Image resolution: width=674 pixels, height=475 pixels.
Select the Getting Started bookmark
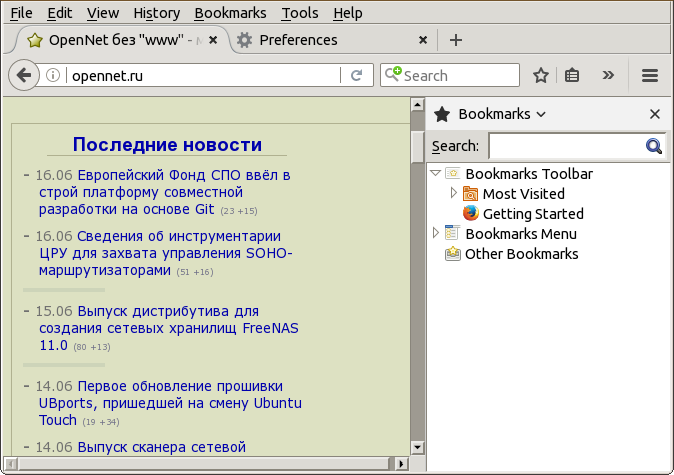[x=532, y=214]
